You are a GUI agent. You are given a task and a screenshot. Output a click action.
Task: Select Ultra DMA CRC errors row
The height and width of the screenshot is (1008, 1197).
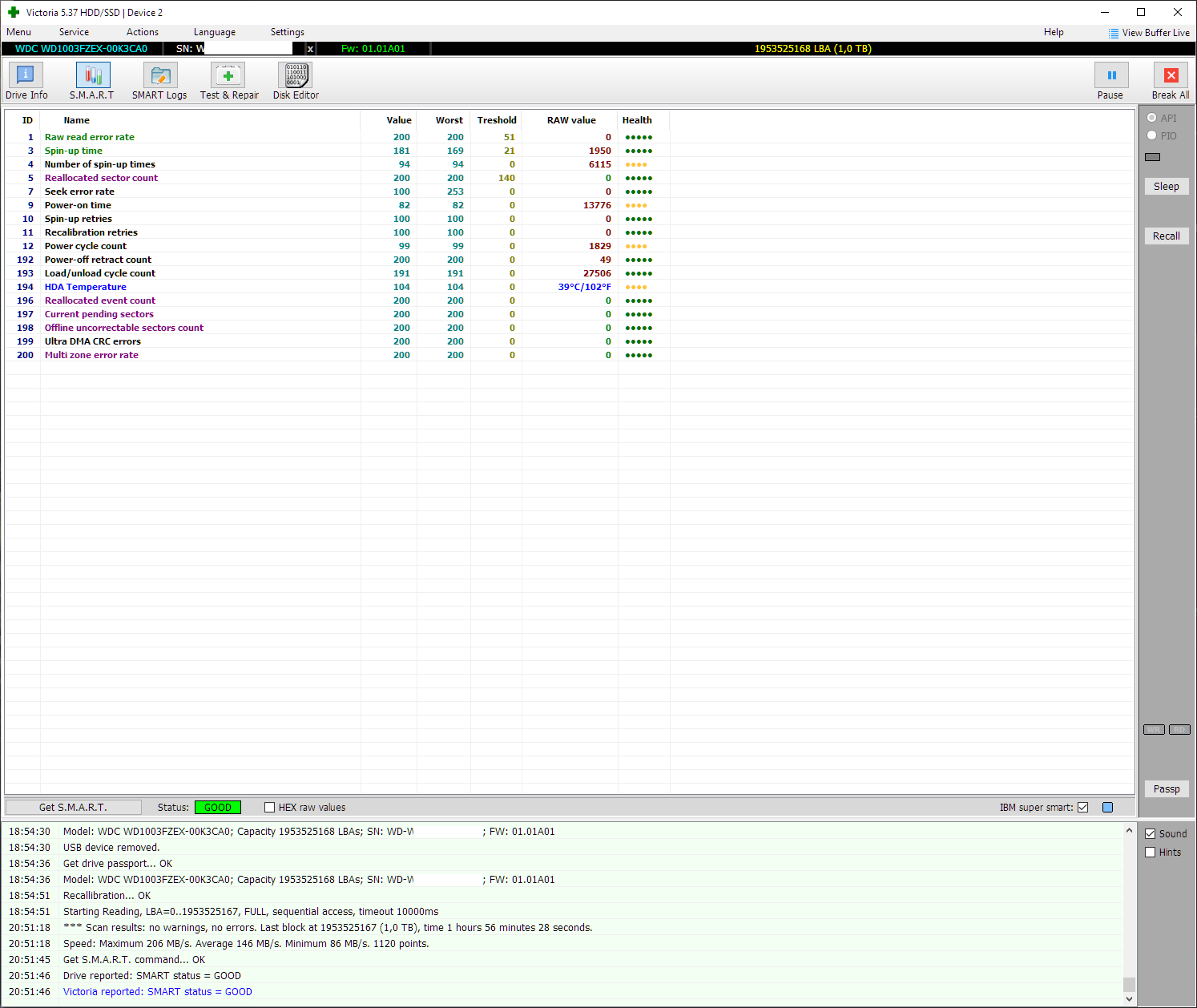569,341
